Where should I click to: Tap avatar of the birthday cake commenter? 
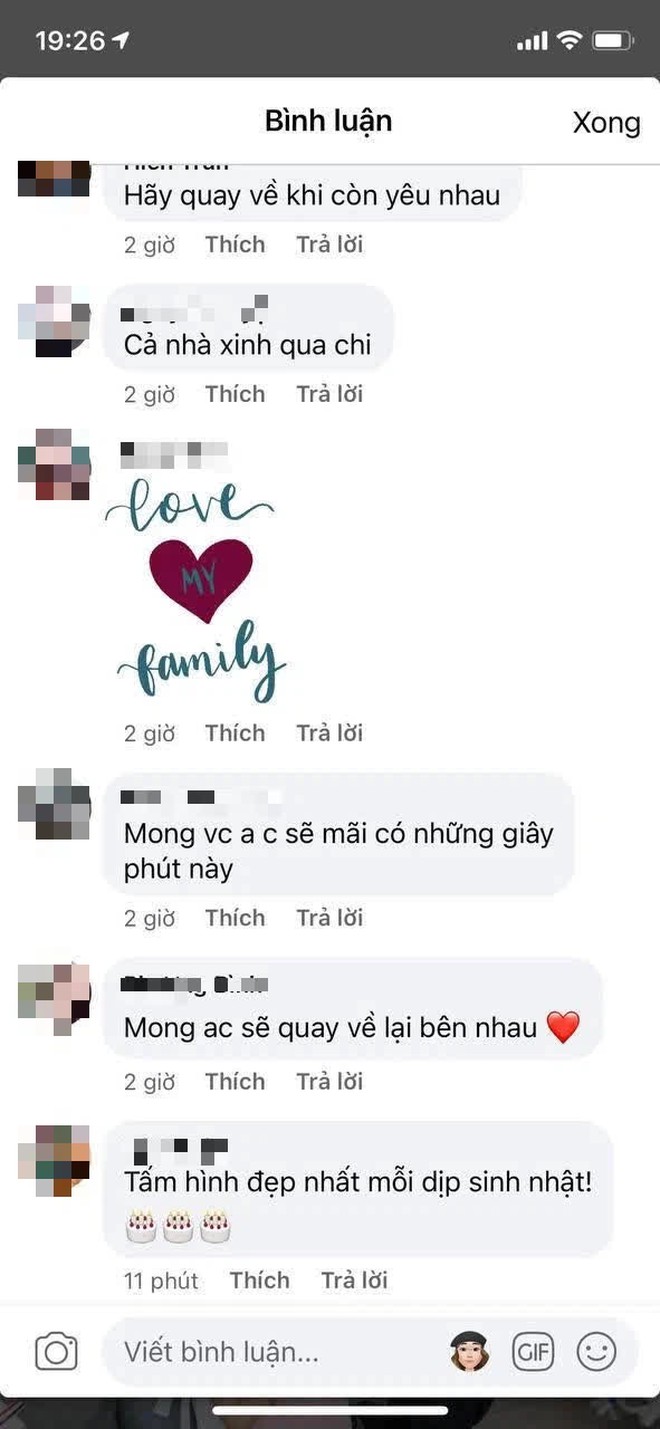point(54,1160)
